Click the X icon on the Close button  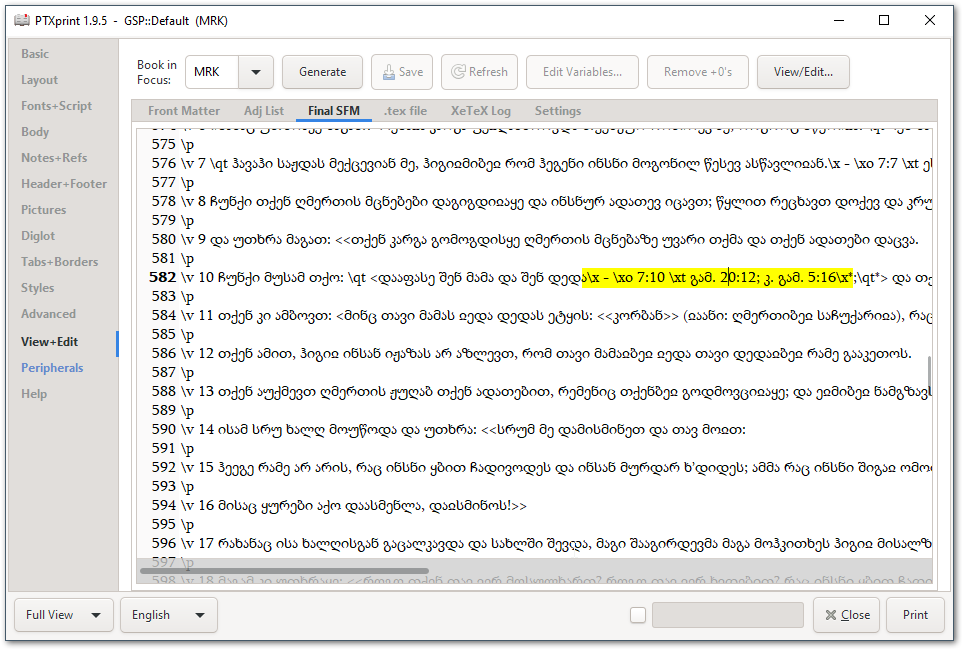pyautogui.click(x=829, y=614)
